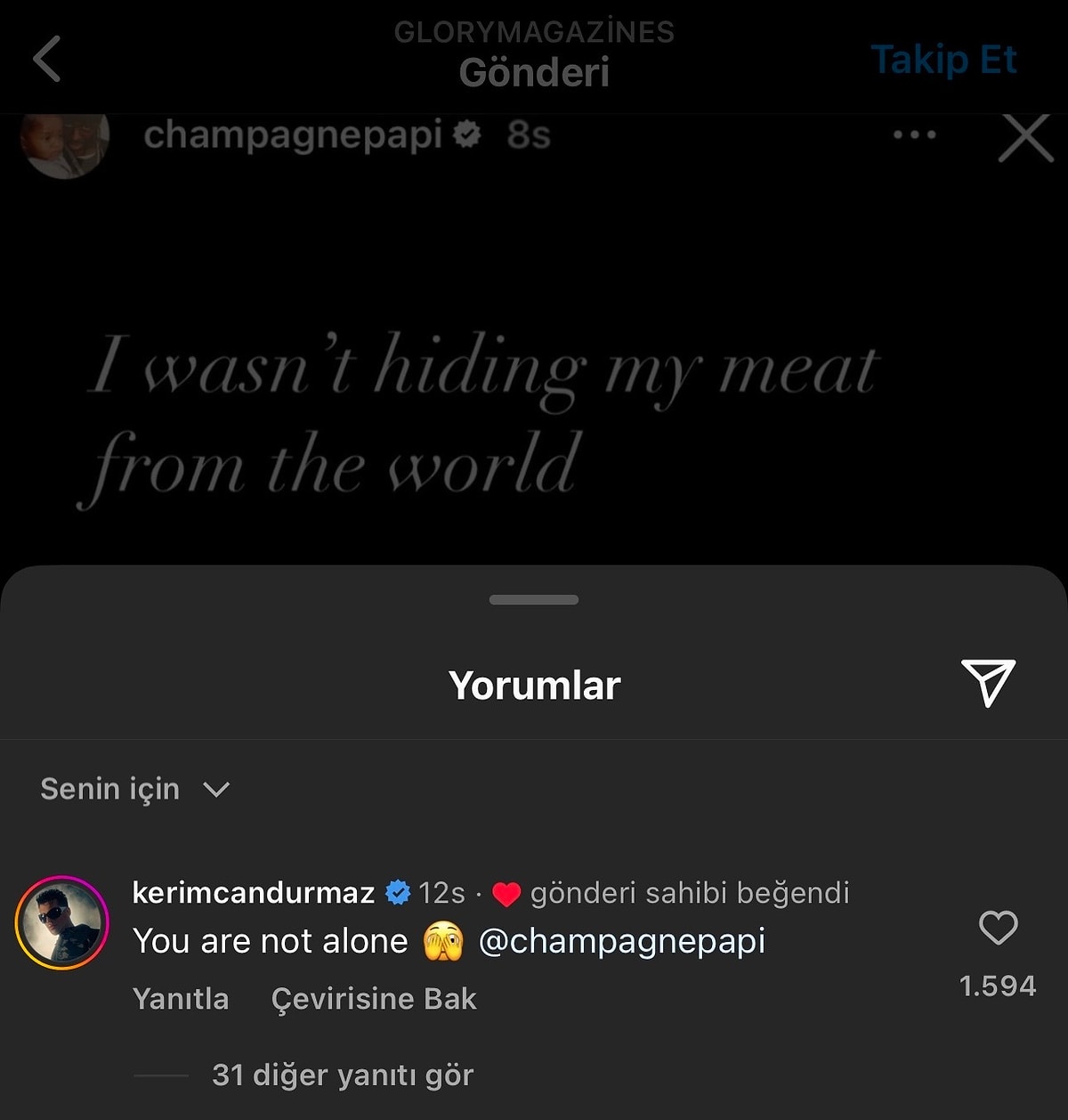1068x1120 pixels.
Task: Click the chevron beside Senin için
Action: pos(216,789)
